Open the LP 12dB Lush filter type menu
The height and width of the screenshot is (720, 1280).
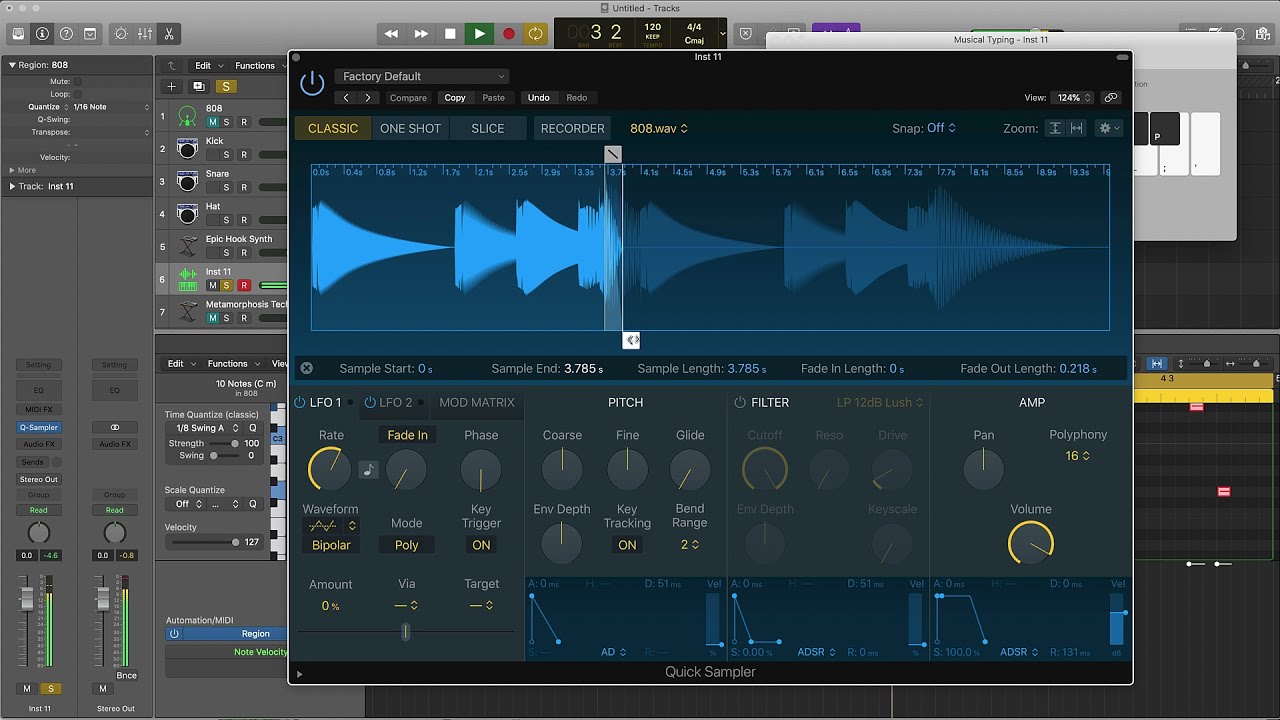tap(879, 402)
